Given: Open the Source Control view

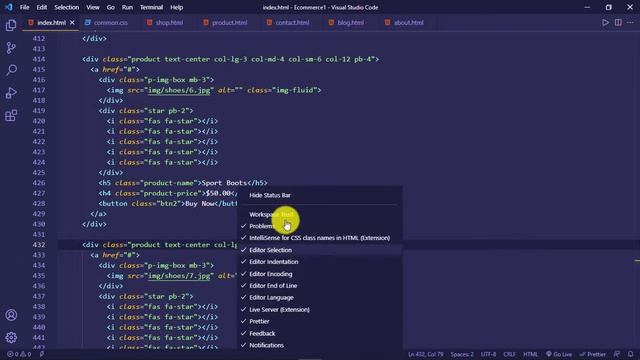Looking at the screenshot, I should point(11,48).
